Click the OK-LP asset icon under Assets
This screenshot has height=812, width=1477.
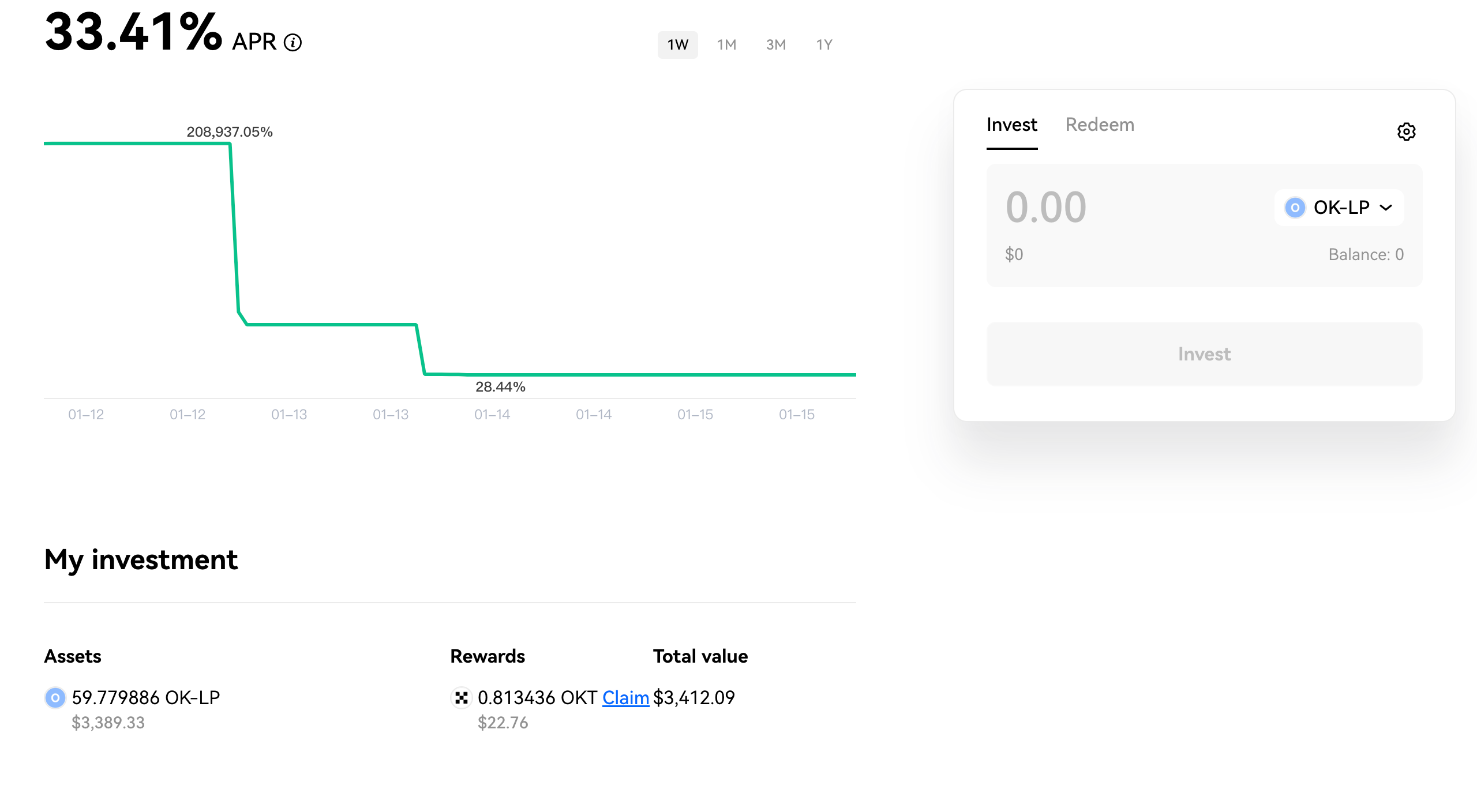55,698
